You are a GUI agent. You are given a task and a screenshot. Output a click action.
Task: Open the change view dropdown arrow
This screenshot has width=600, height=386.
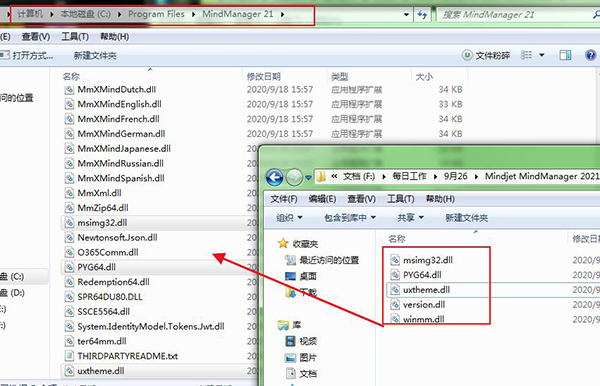pyautogui.click(x=542, y=55)
